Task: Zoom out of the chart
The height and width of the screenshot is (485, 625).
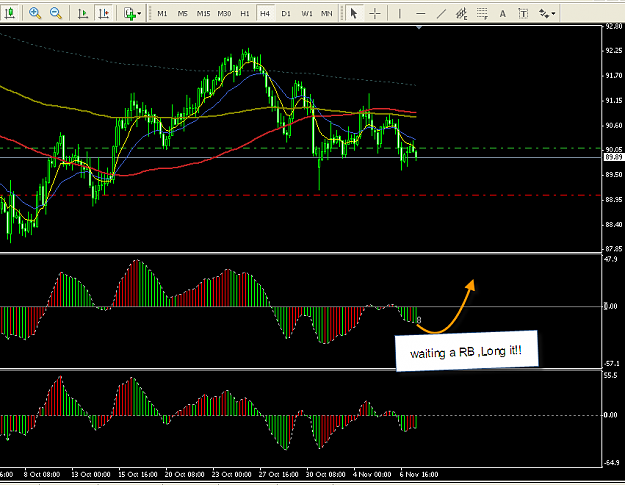Action: coord(56,13)
